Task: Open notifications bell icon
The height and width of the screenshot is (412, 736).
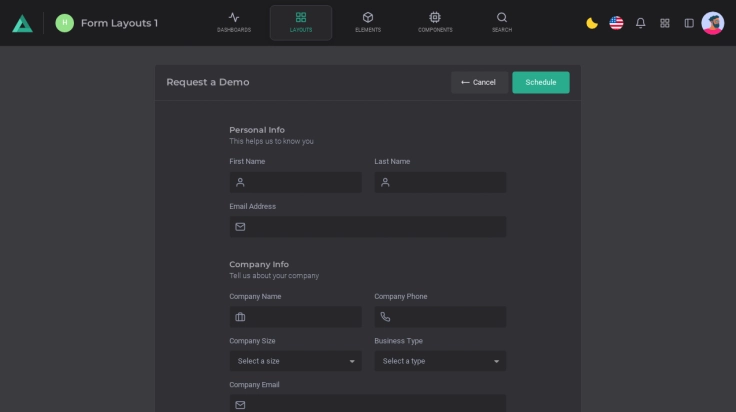Action: click(x=641, y=23)
